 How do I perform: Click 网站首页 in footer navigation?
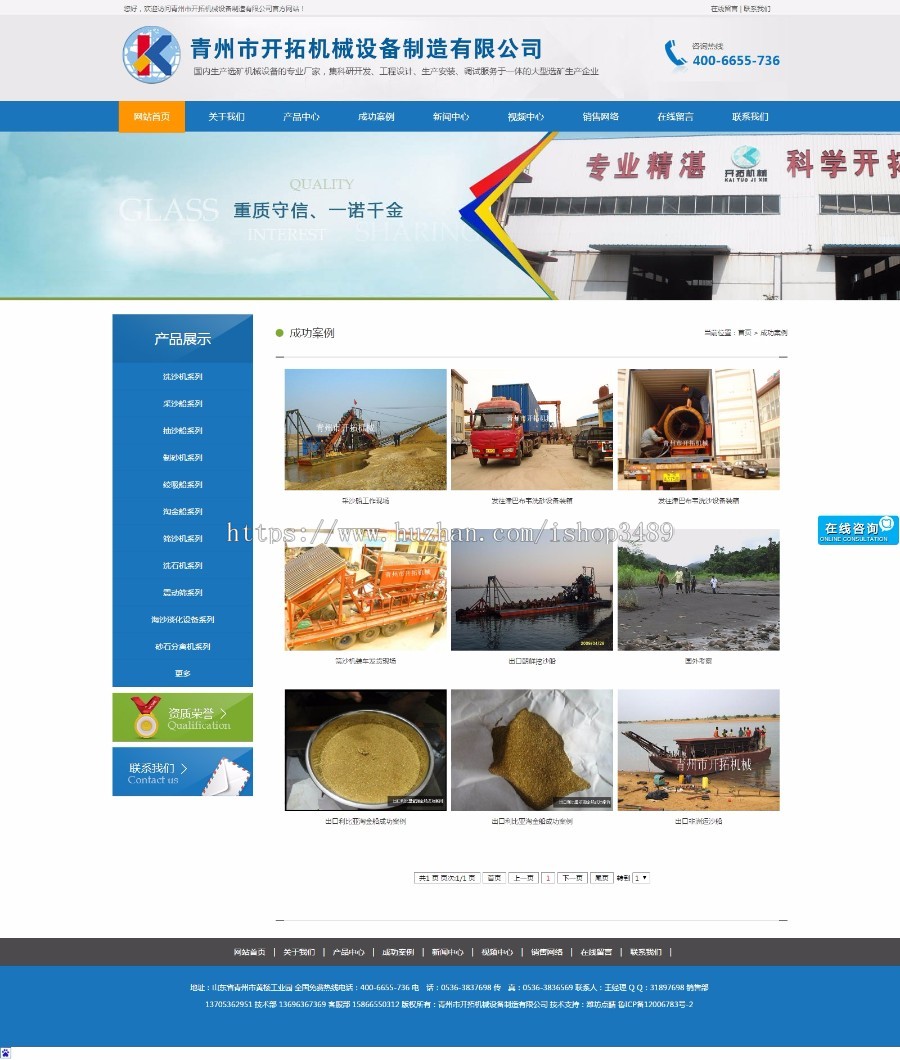pyautogui.click(x=250, y=952)
